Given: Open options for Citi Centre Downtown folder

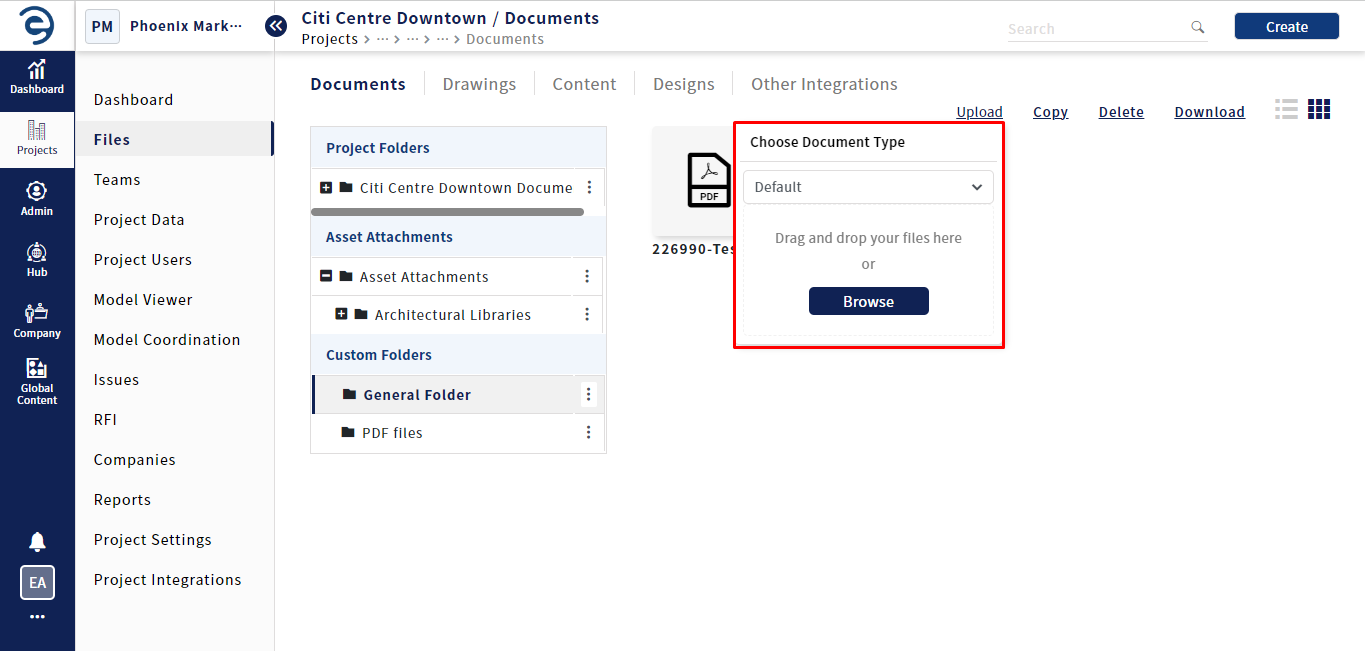Looking at the screenshot, I should [x=589, y=187].
